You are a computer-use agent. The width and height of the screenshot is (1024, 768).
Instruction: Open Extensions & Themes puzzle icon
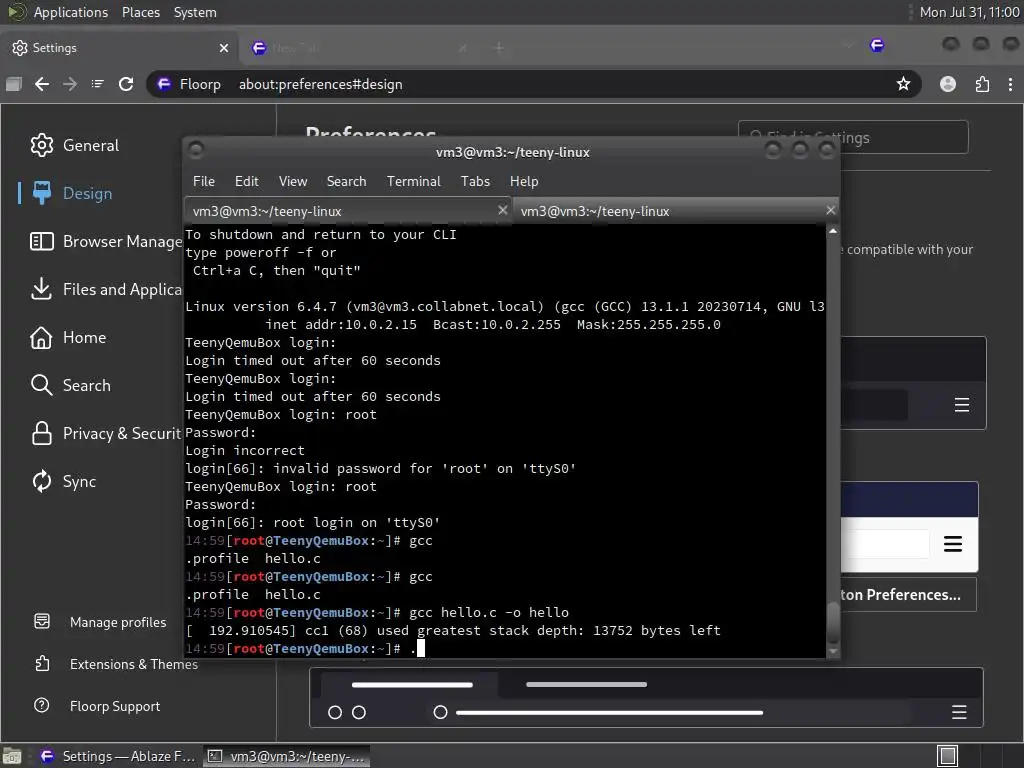(x=42, y=664)
